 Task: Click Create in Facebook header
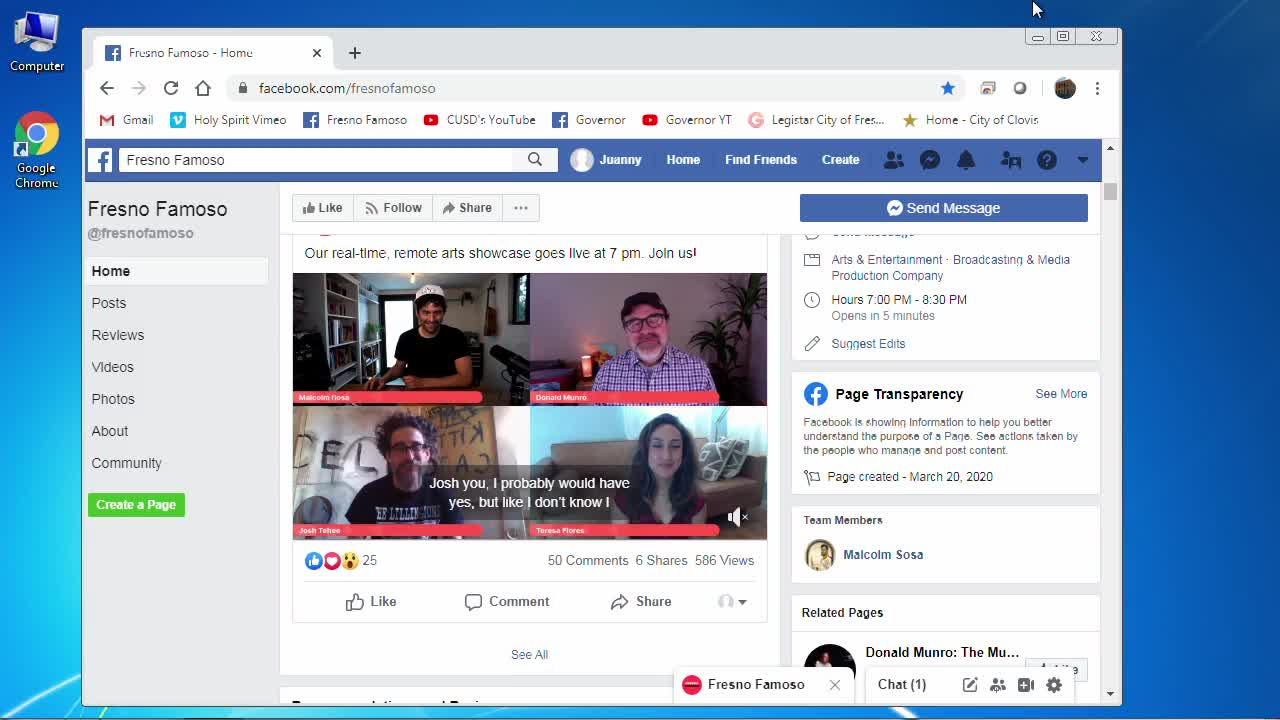click(x=840, y=160)
